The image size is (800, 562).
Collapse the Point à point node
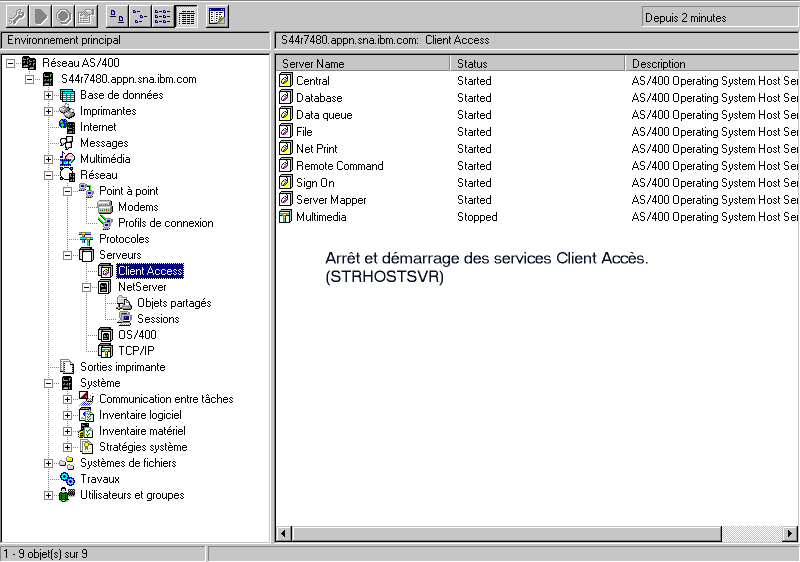tap(67, 191)
